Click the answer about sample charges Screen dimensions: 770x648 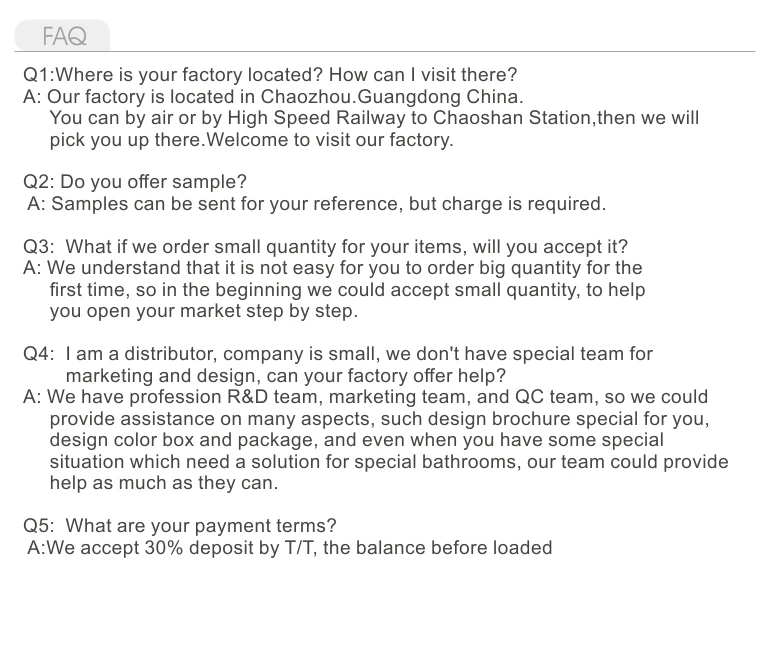tap(316, 204)
